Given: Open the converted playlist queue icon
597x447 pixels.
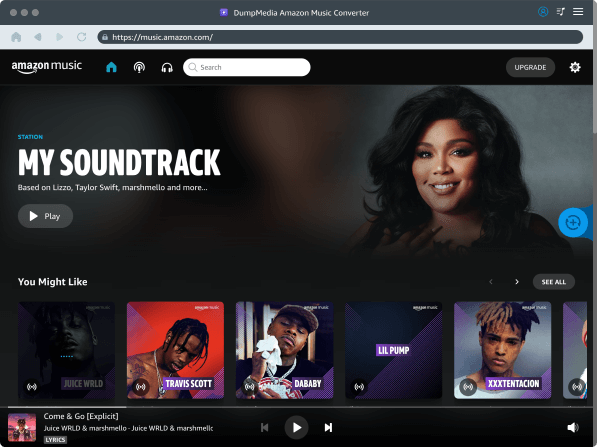Looking at the screenshot, I should click(x=560, y=12).
